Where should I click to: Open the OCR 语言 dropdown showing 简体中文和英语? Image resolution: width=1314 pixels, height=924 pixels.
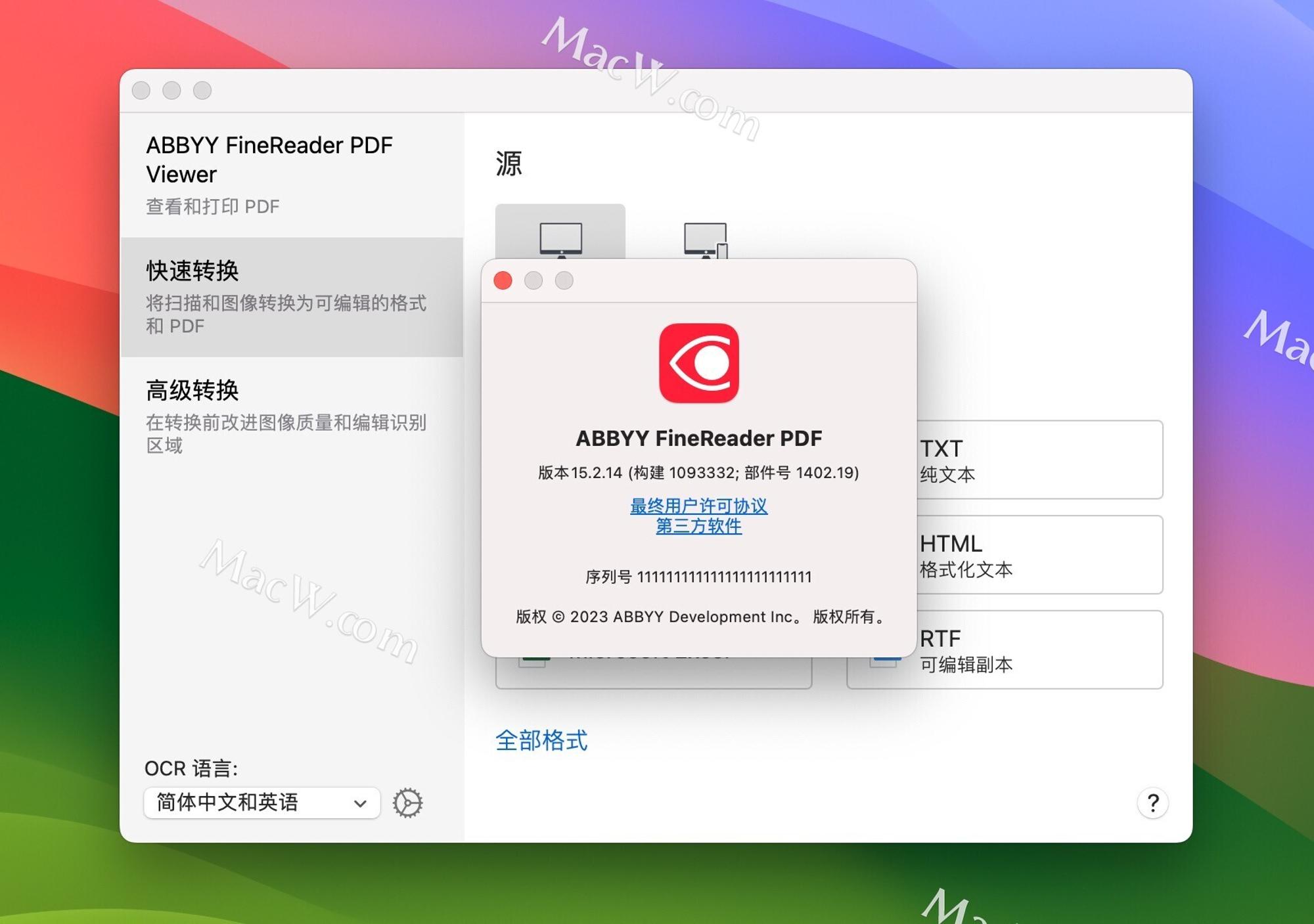[261, 803]
